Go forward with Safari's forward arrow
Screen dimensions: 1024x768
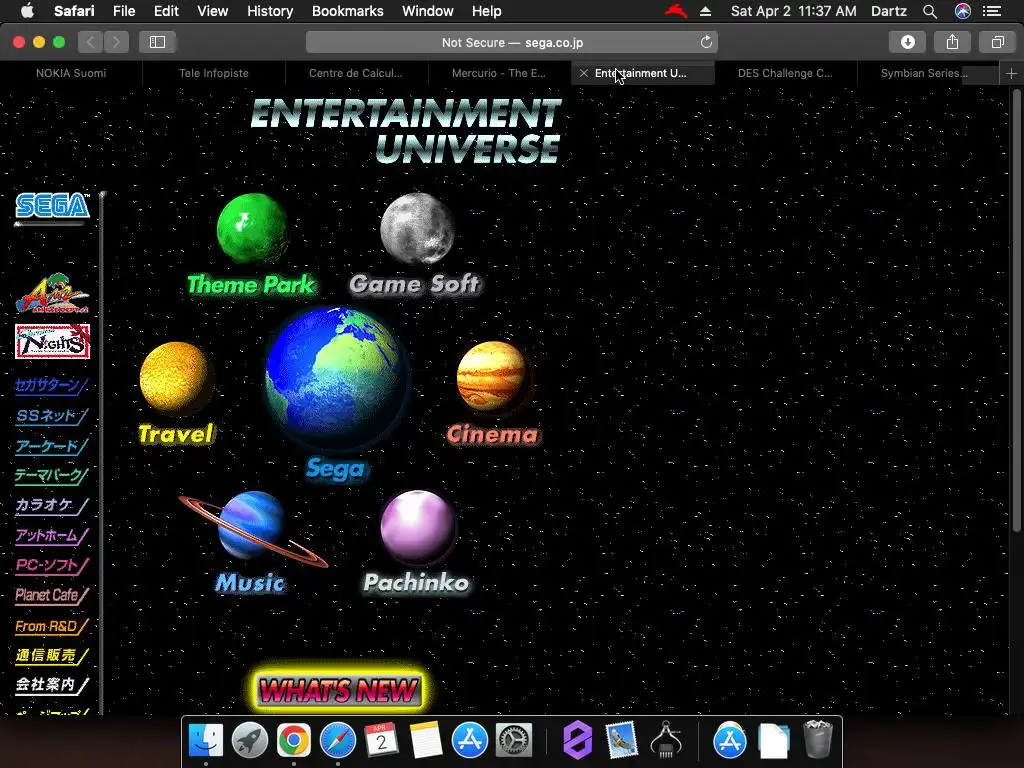(x=116, y=42)
